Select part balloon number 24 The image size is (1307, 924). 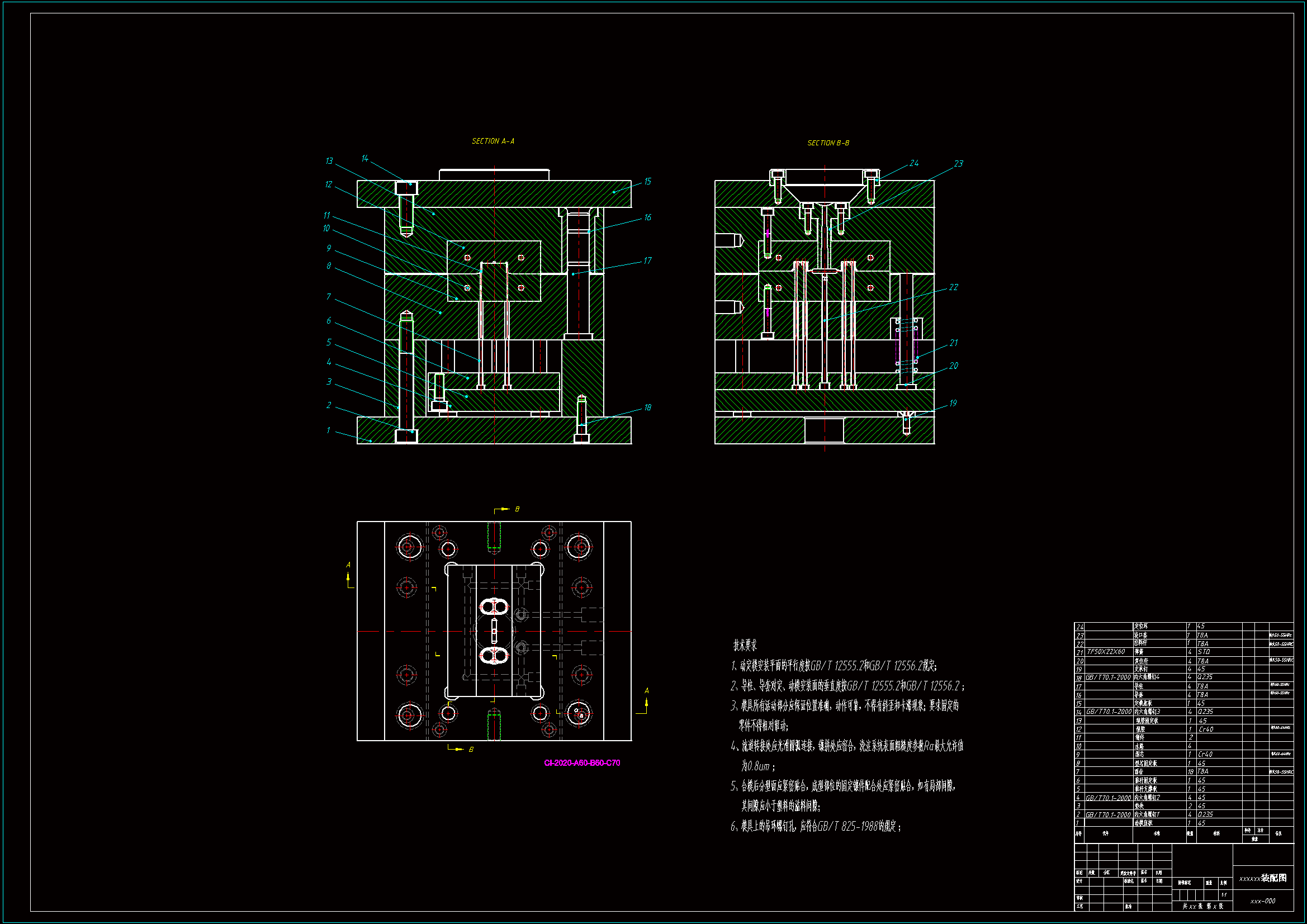point(914,163)
